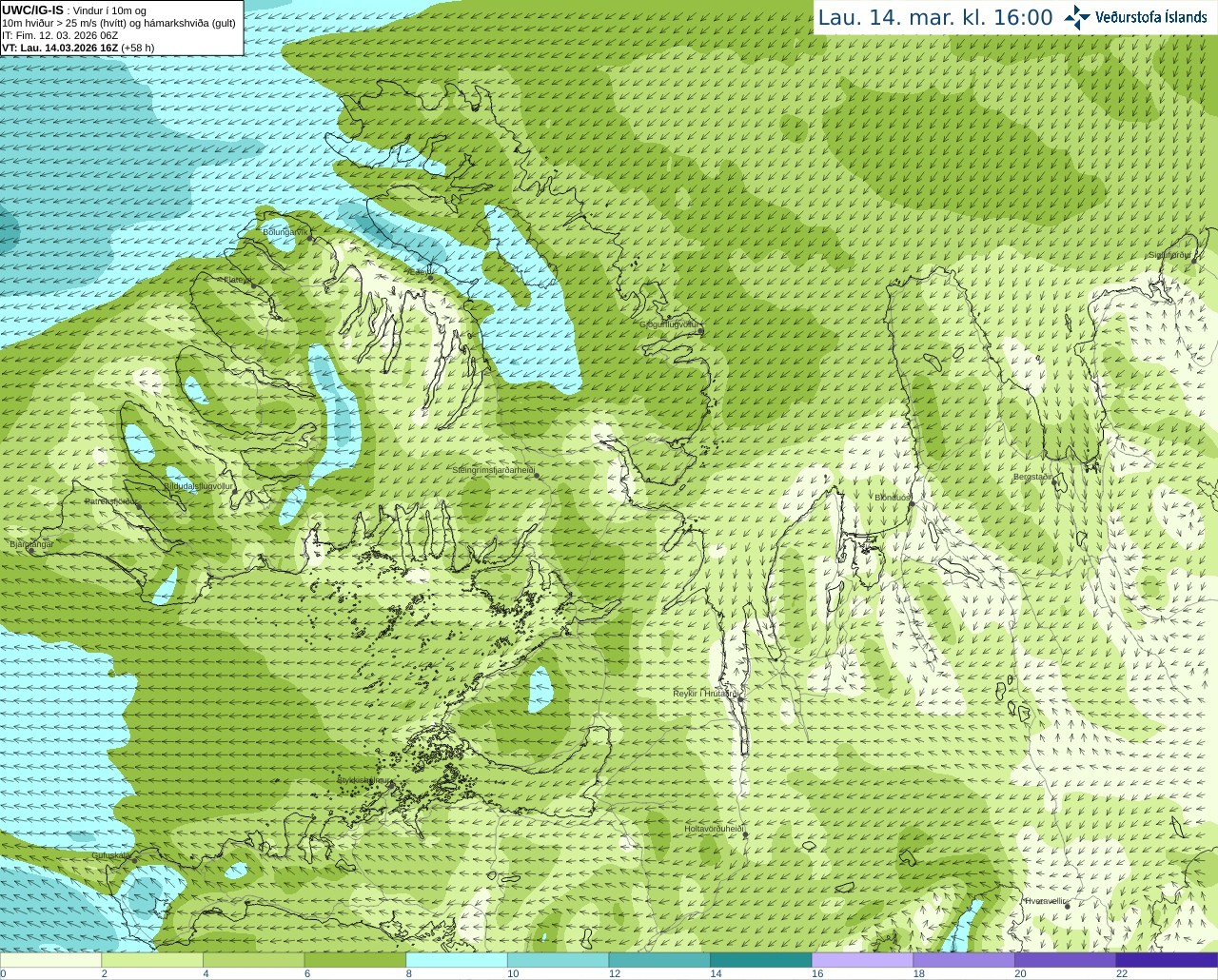The image size is (1218, 980).
Task: Click the 4–6 m/s green legend swatch
Action: pos(253,960)
